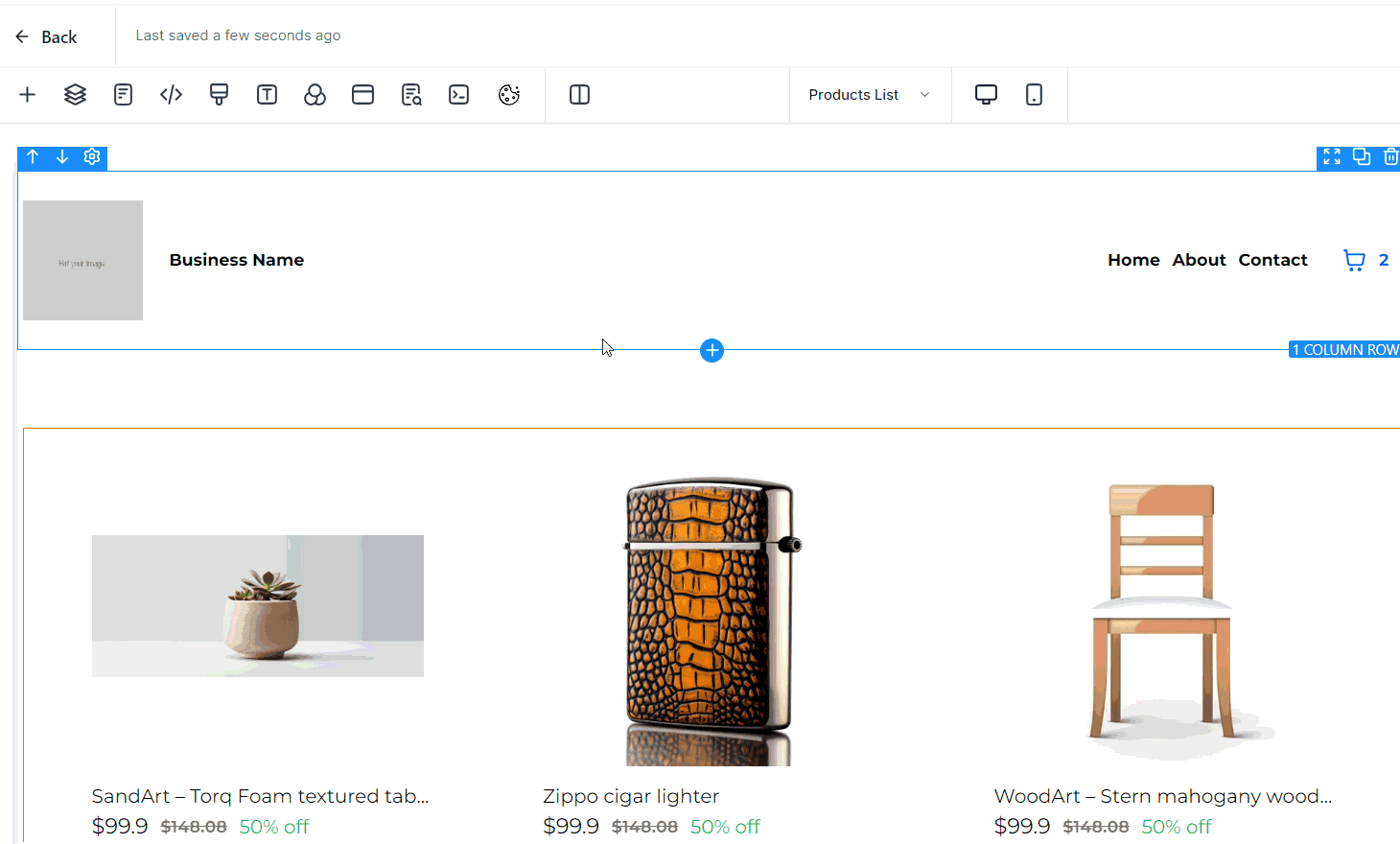Click the shopping cart icon

[1354, 260]
